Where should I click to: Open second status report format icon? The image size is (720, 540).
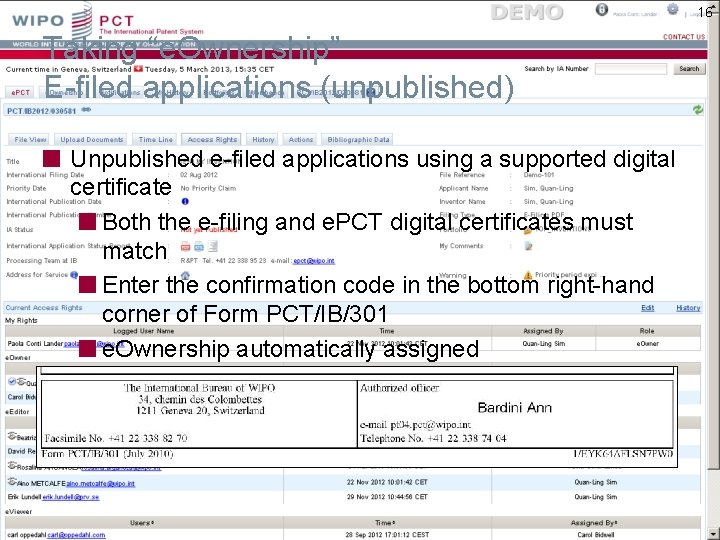[x=199, y=247]
